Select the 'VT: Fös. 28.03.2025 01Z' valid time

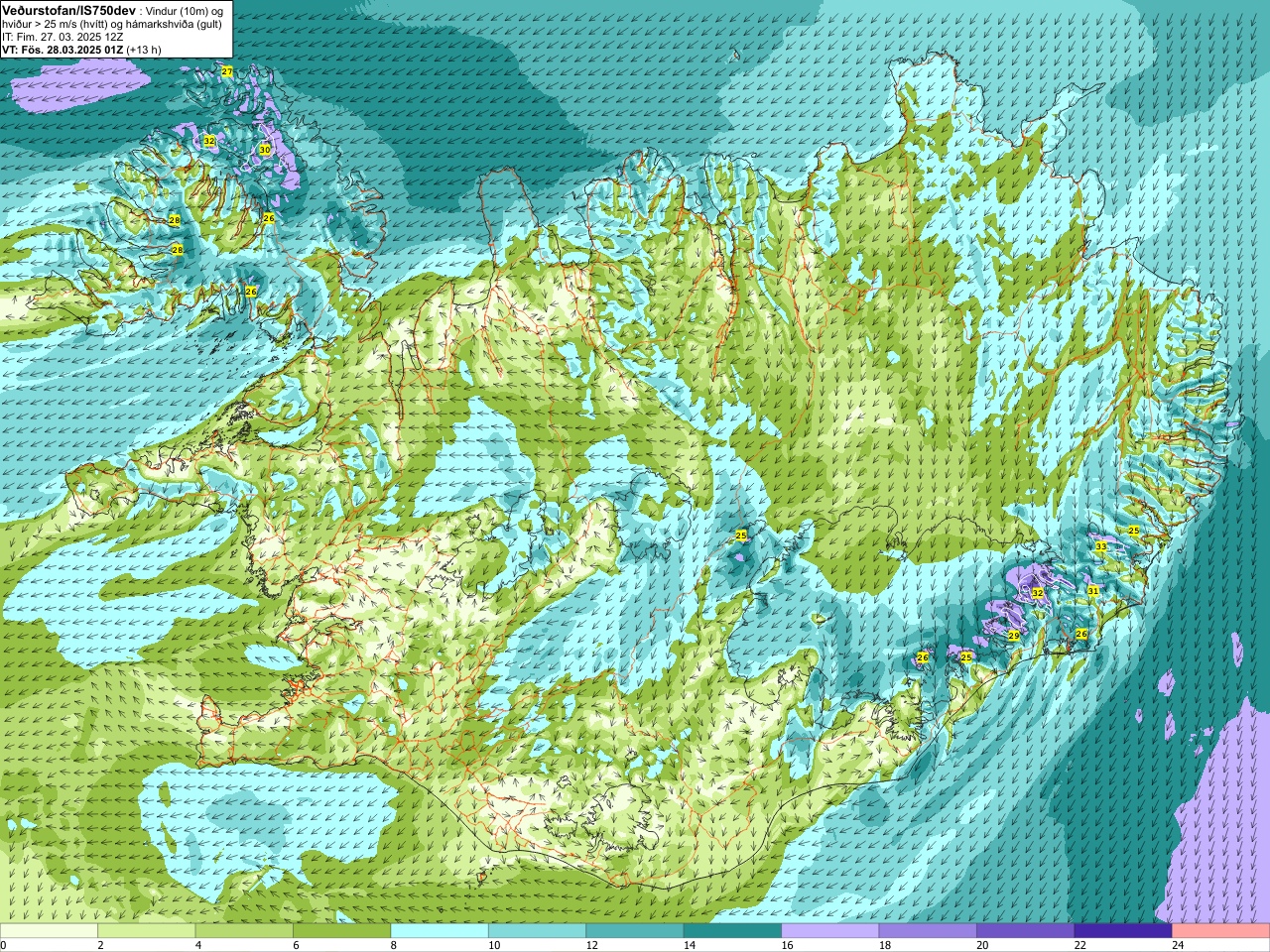tap(63, 50)
